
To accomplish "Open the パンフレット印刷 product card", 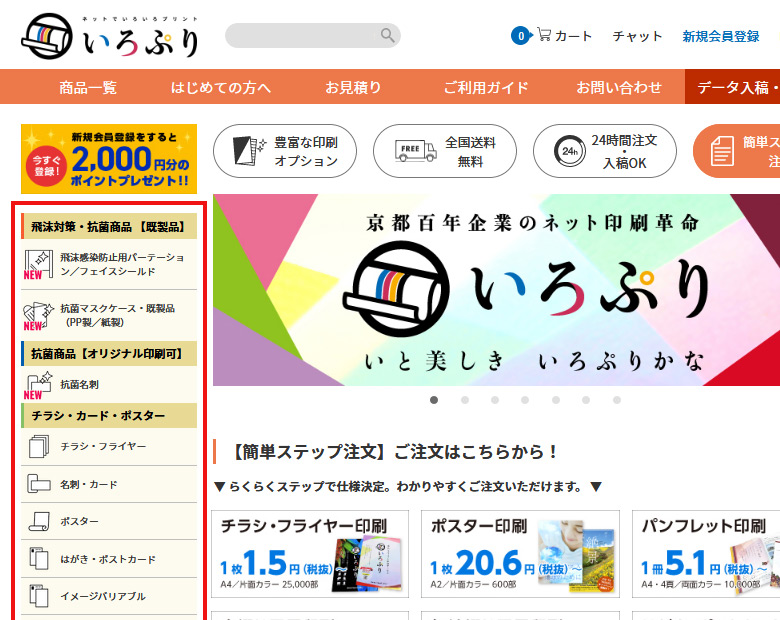I will [x=706, y=553].
